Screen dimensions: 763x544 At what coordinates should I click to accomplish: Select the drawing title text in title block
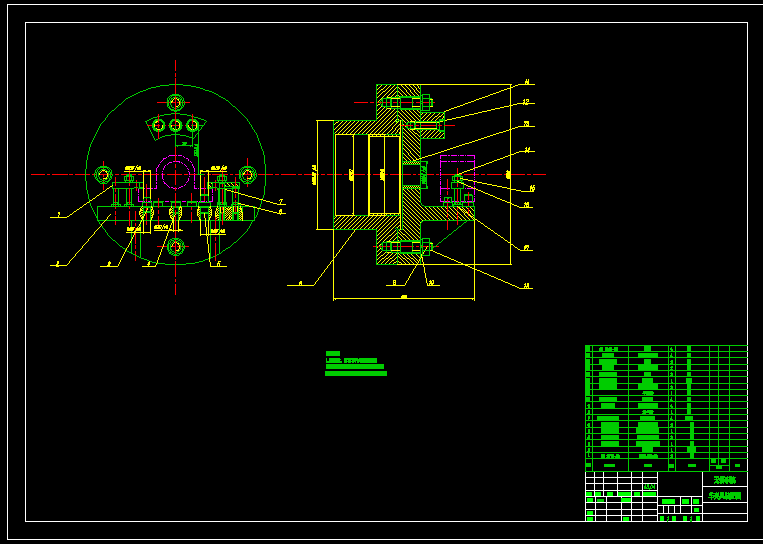(725, 494)
